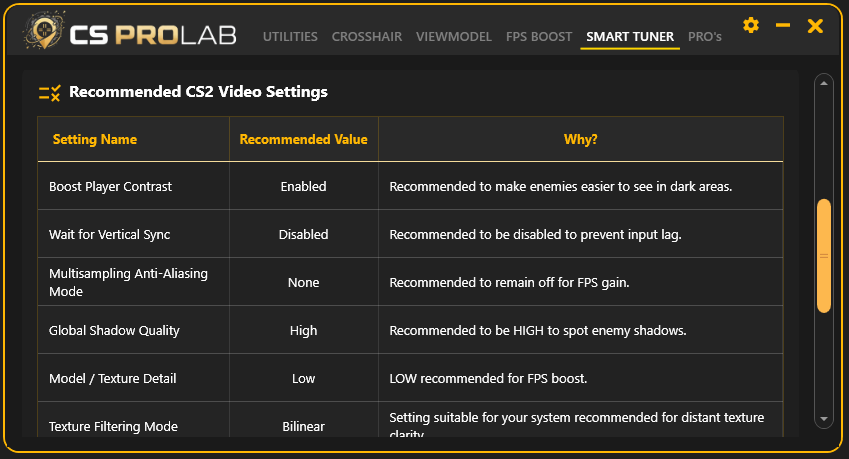Click the Why? column header
849x459 pixels.
tap(581, 139)
